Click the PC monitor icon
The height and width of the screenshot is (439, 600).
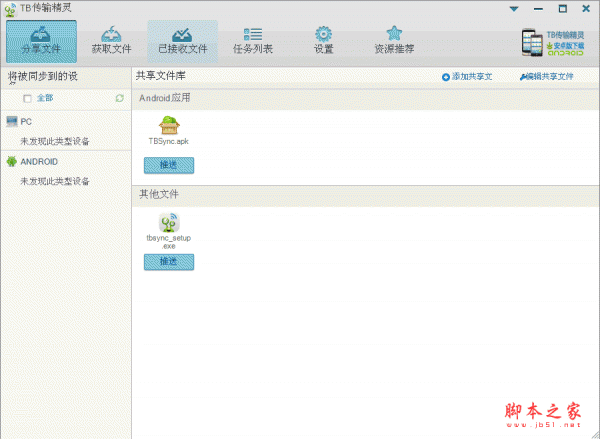click(x=12, y=122)
